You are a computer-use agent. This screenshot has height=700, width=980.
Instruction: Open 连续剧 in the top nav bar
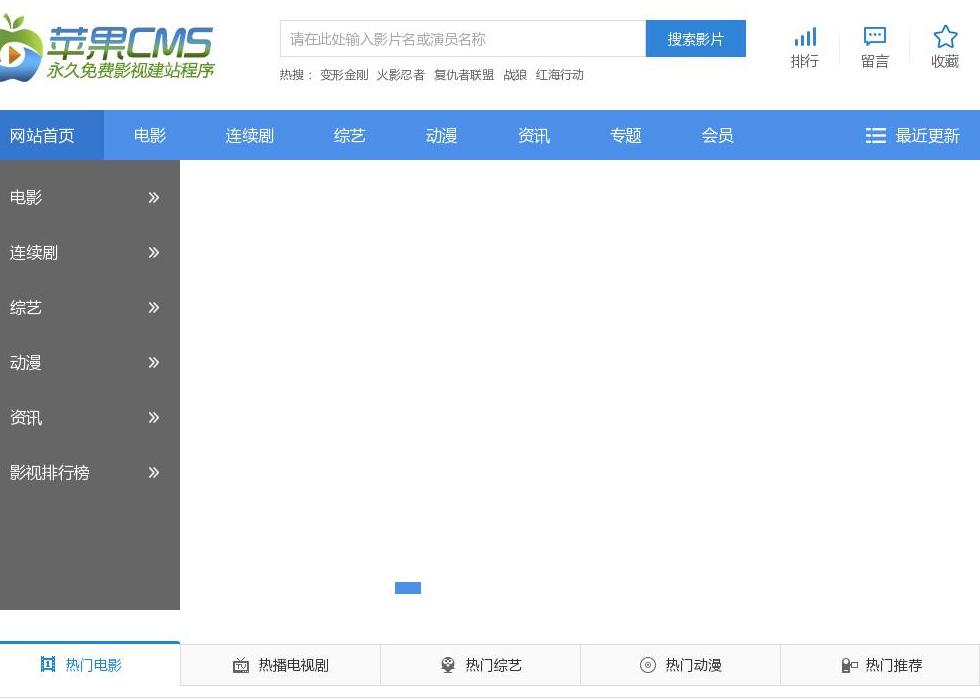250,135
